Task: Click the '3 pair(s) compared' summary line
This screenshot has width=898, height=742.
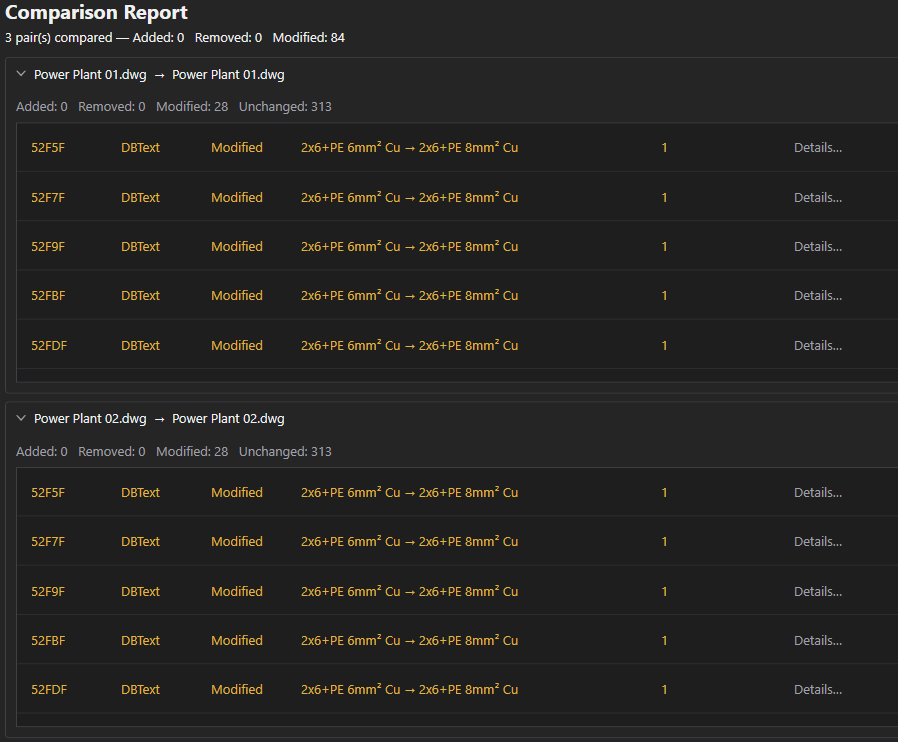Action: pos(175,38)
